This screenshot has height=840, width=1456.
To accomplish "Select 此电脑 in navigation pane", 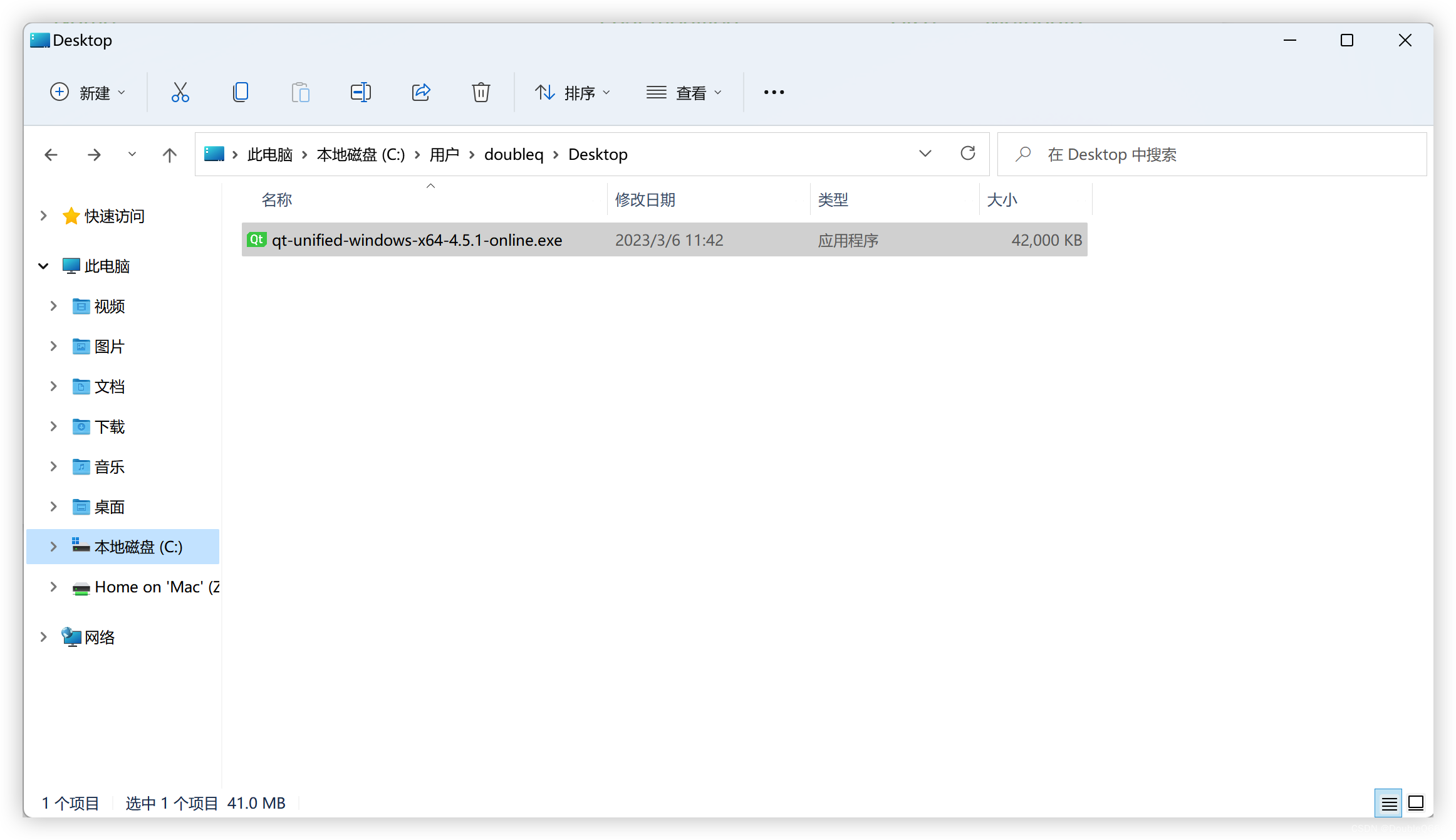I will [x=96, y=266].
